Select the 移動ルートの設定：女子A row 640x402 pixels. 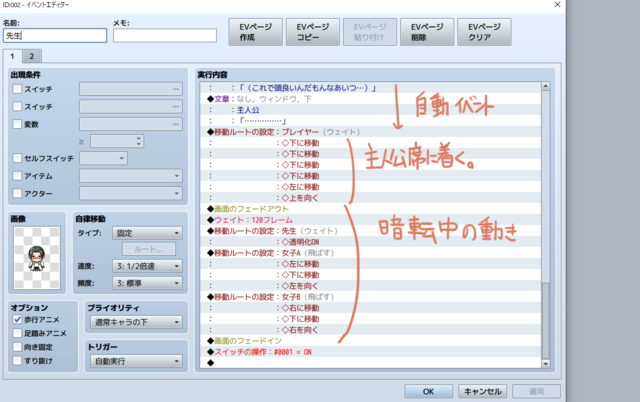point(370,253)
